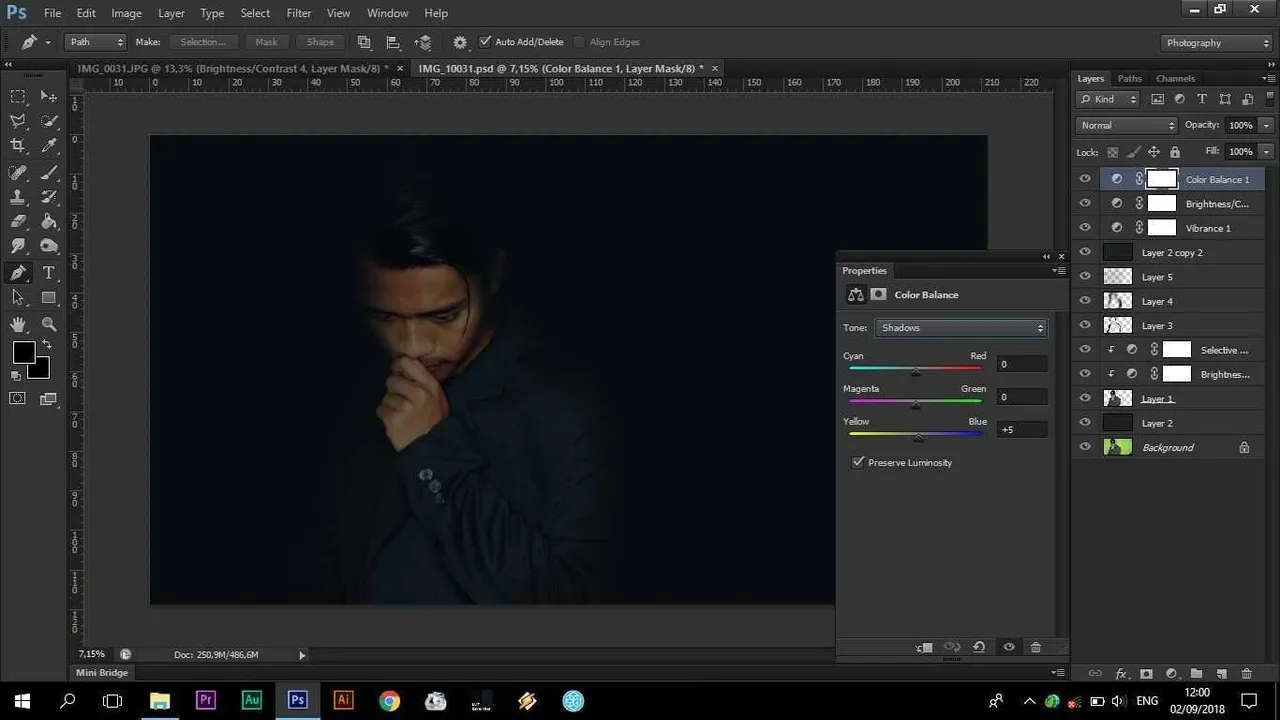Create a new layer group
The width and height of the screenshot is (1280, 720).
[1196, 674]
